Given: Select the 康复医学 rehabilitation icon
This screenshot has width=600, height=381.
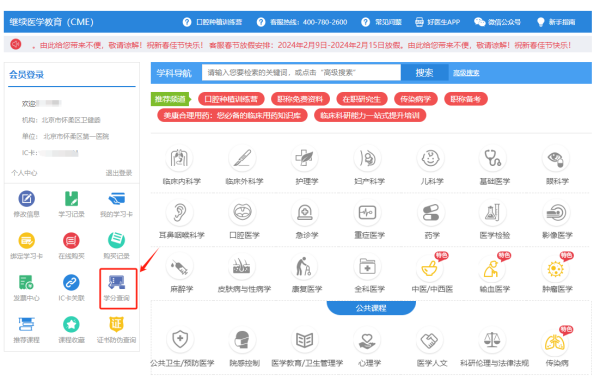Looking at the screenshot, I should tap(305, 267).
